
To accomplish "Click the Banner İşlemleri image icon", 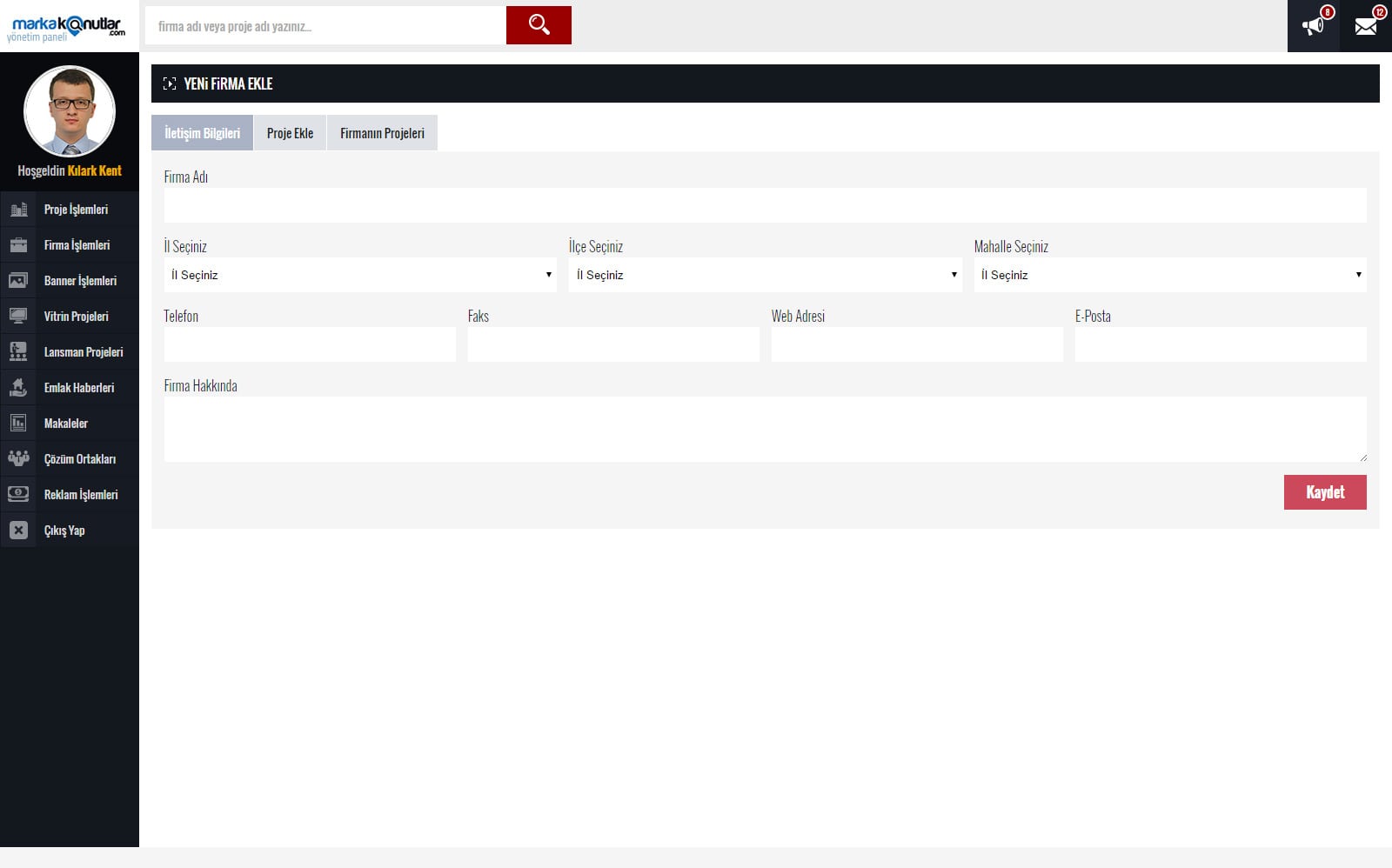I will pos(18,281).
